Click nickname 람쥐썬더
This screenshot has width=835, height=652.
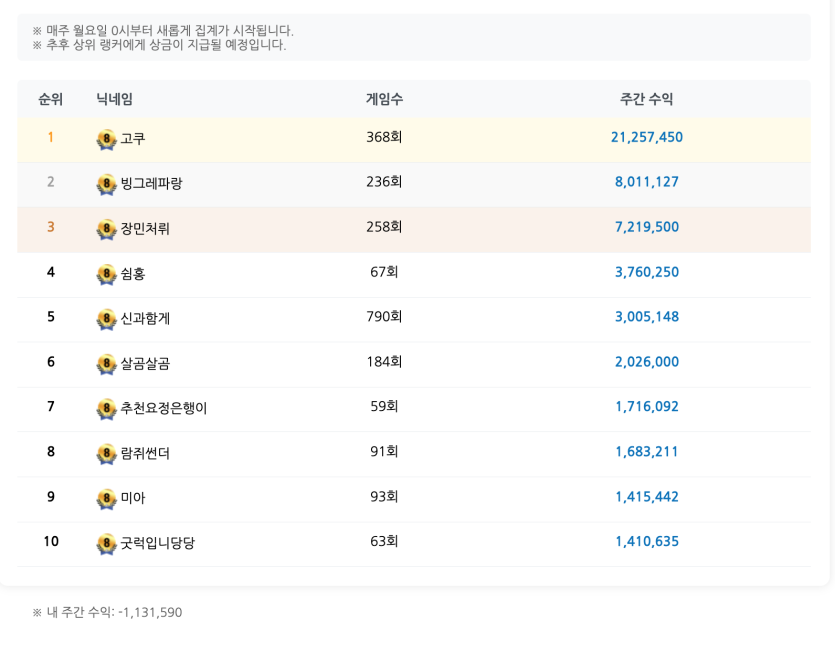pyautogui.click(x=145, y=453)
